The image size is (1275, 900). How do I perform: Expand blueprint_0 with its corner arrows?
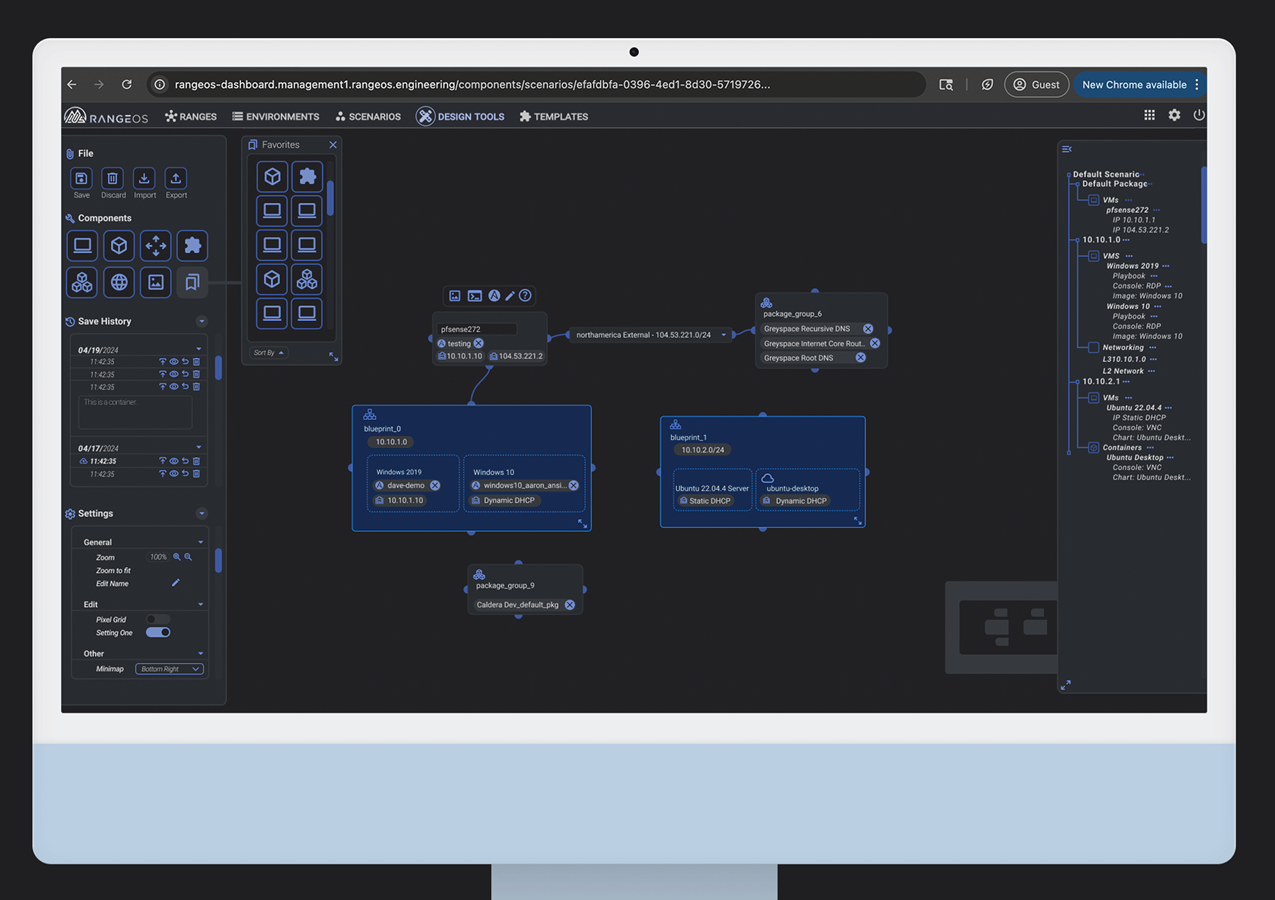(582, 523)
